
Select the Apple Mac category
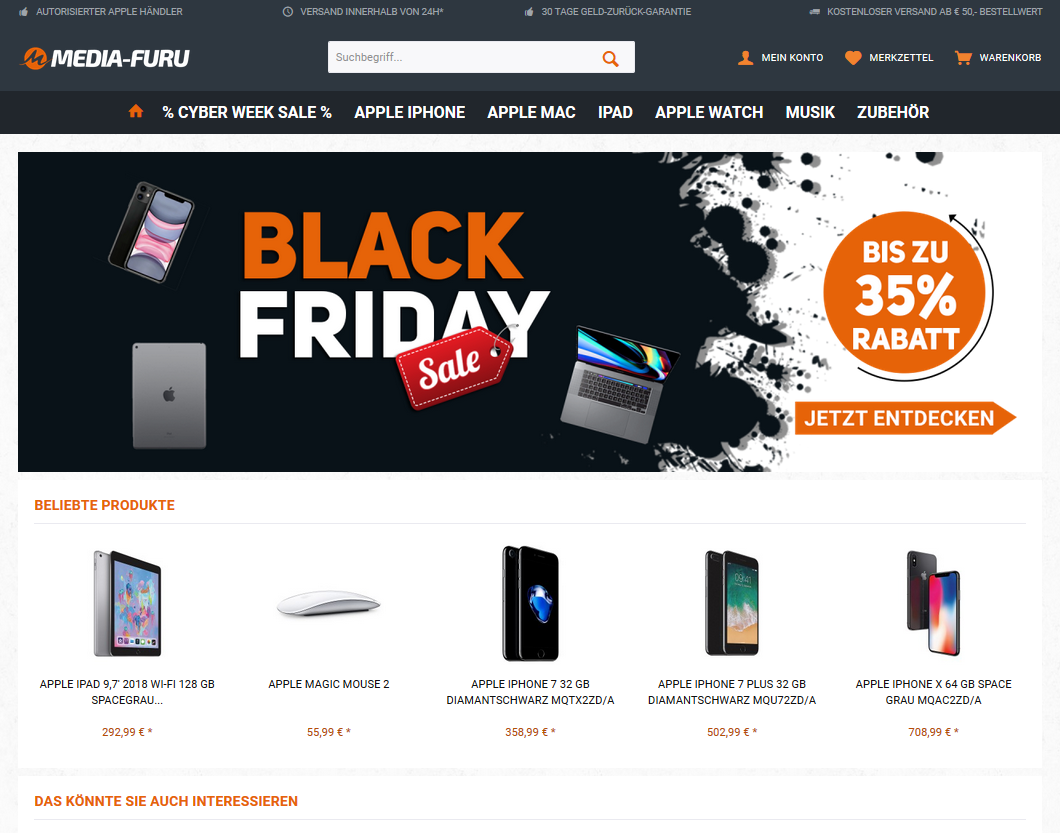(x=531, y=112)
